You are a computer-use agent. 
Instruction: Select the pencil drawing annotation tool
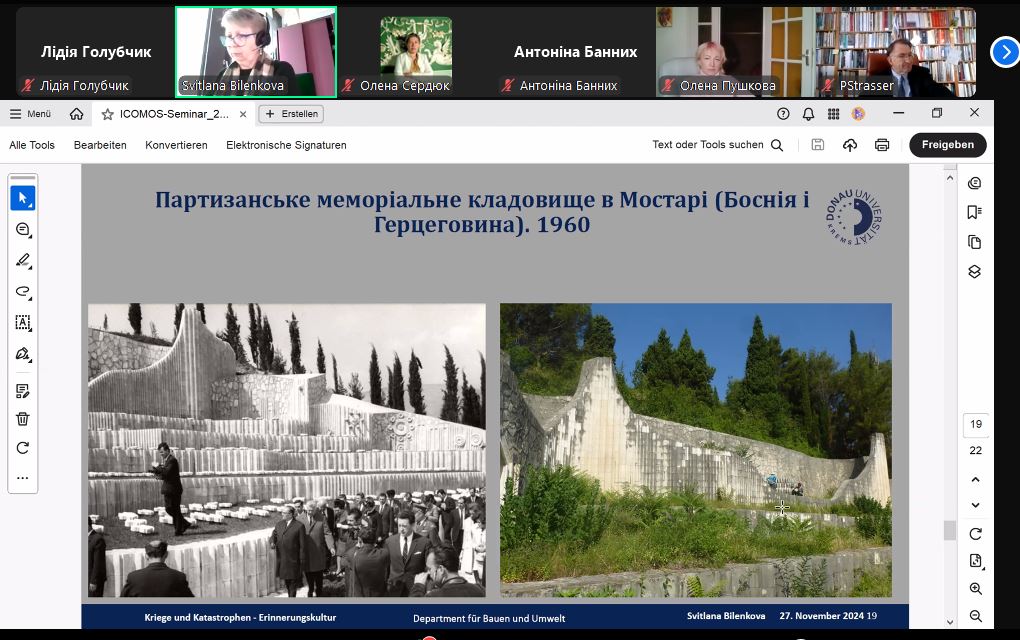click(x=22, y=260)
